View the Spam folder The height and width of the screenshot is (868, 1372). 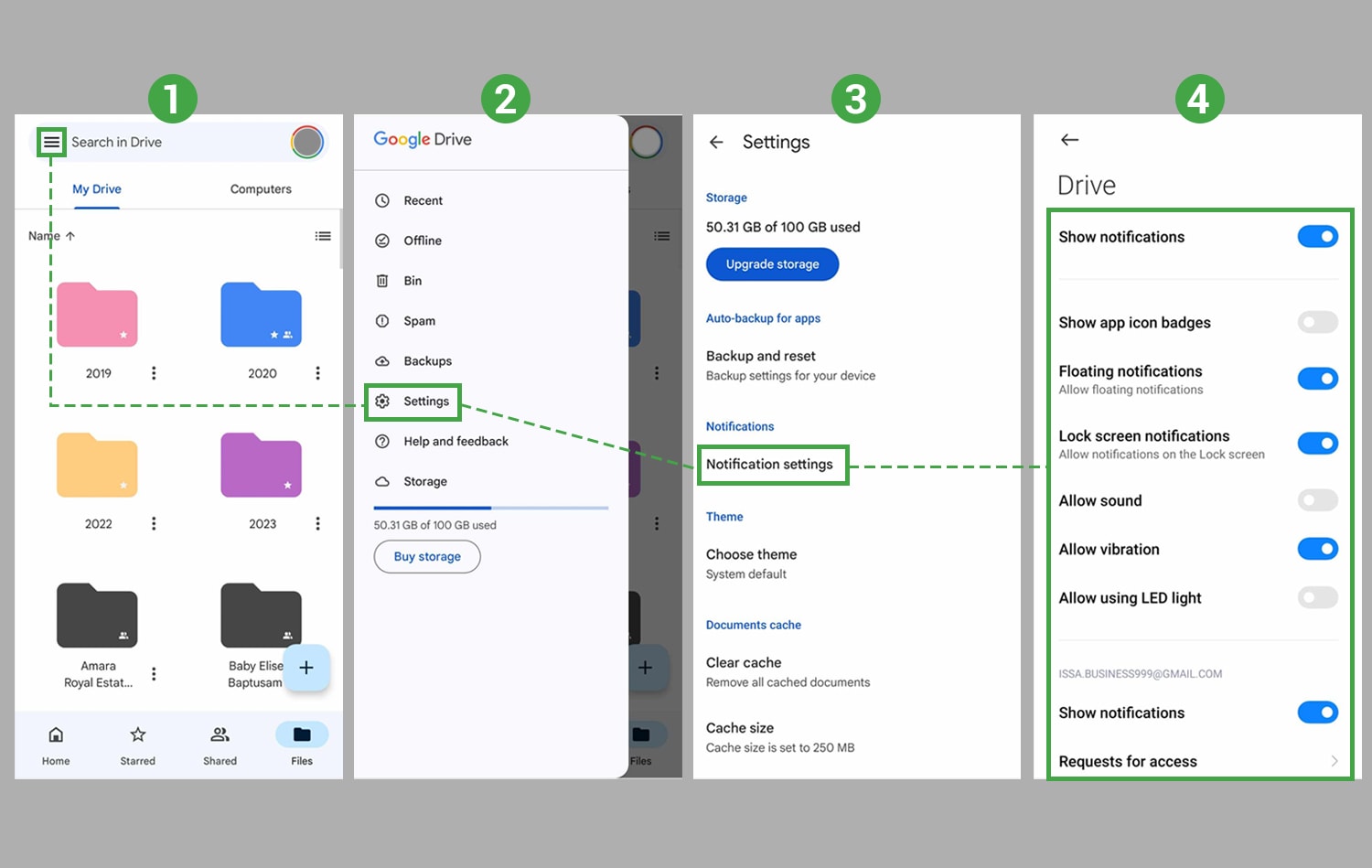point(420,321)
